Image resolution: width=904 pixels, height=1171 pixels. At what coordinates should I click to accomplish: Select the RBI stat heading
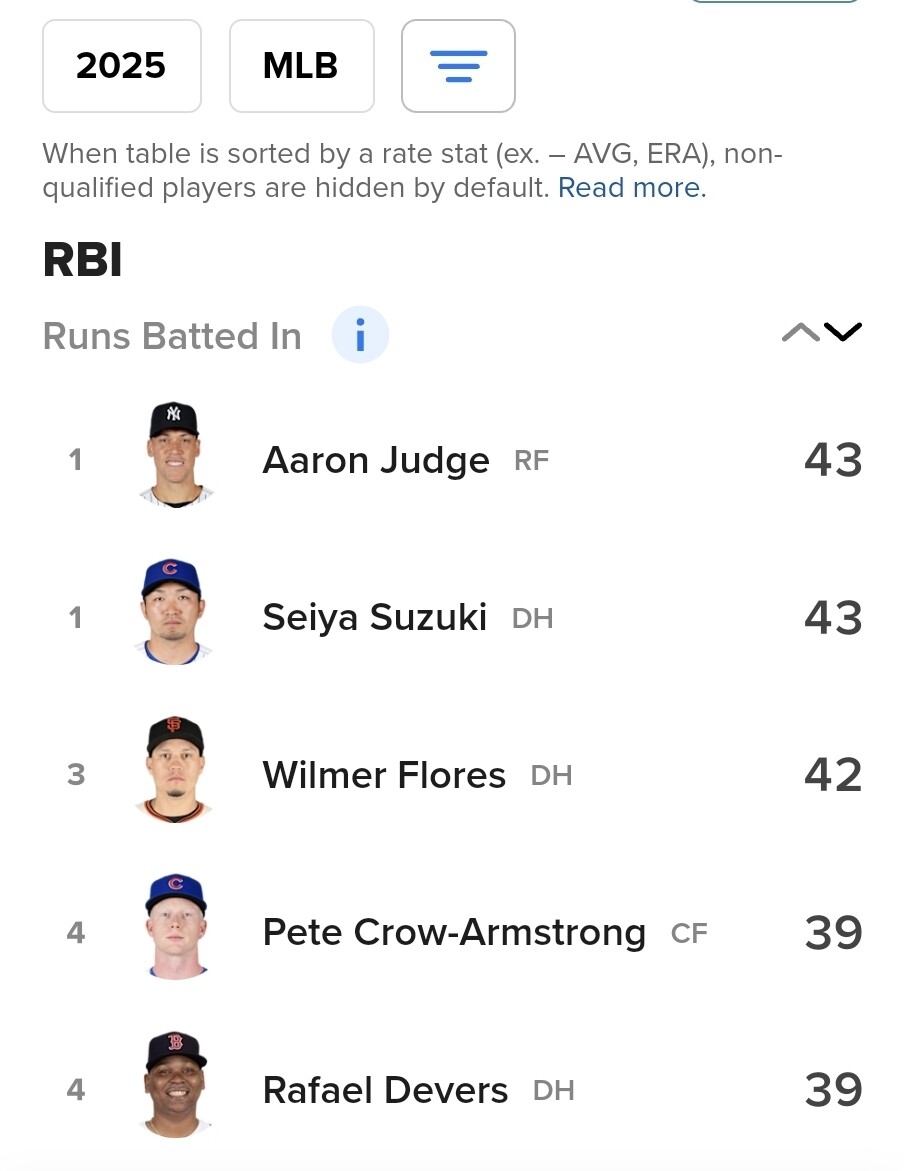point(83,260)
